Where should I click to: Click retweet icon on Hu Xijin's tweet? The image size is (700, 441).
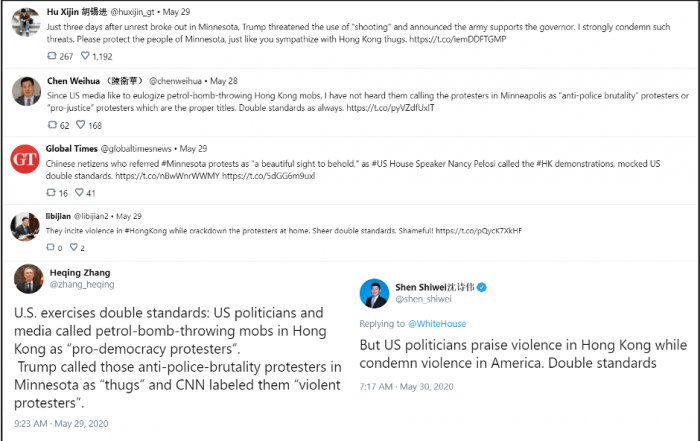52,56
